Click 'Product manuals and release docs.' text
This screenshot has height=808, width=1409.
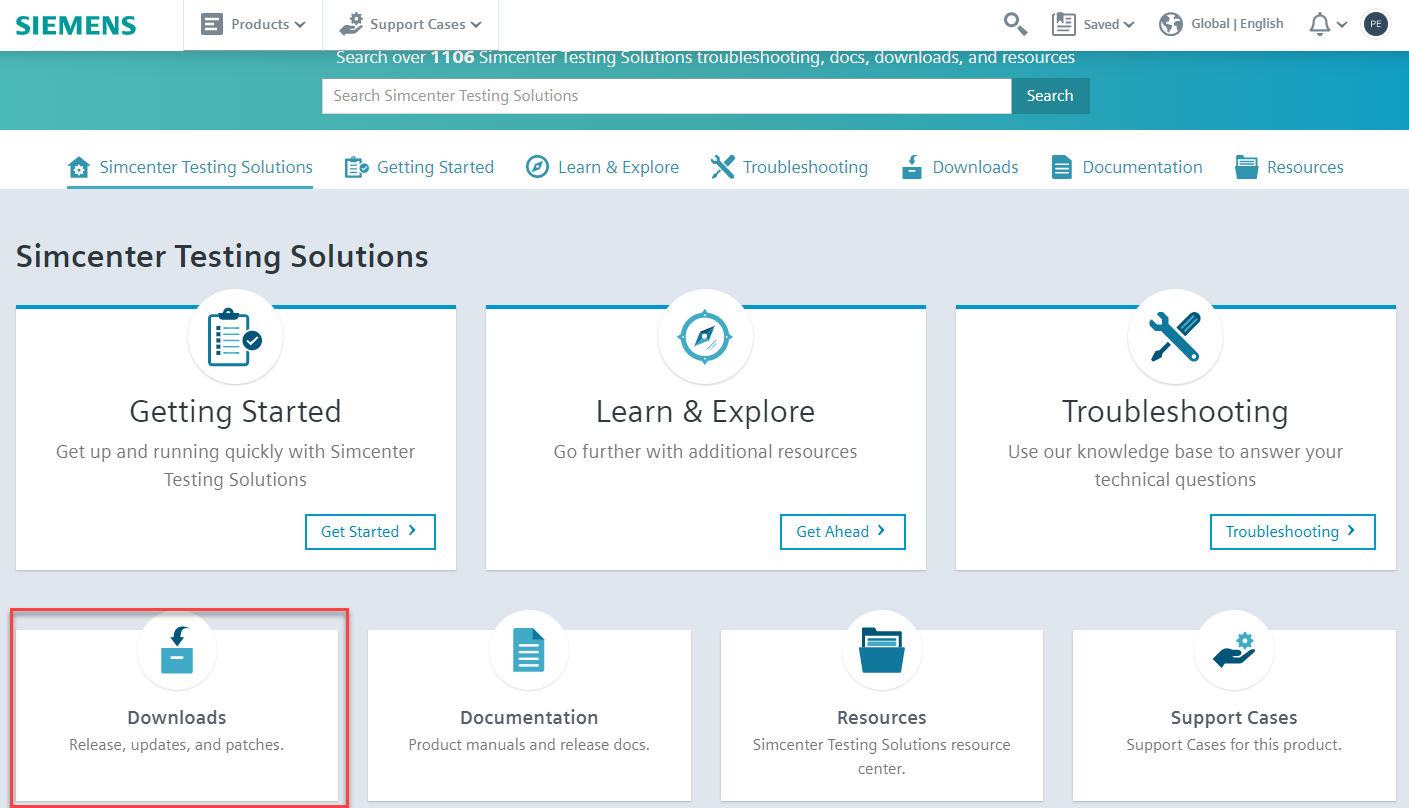(x=529, y=745)
